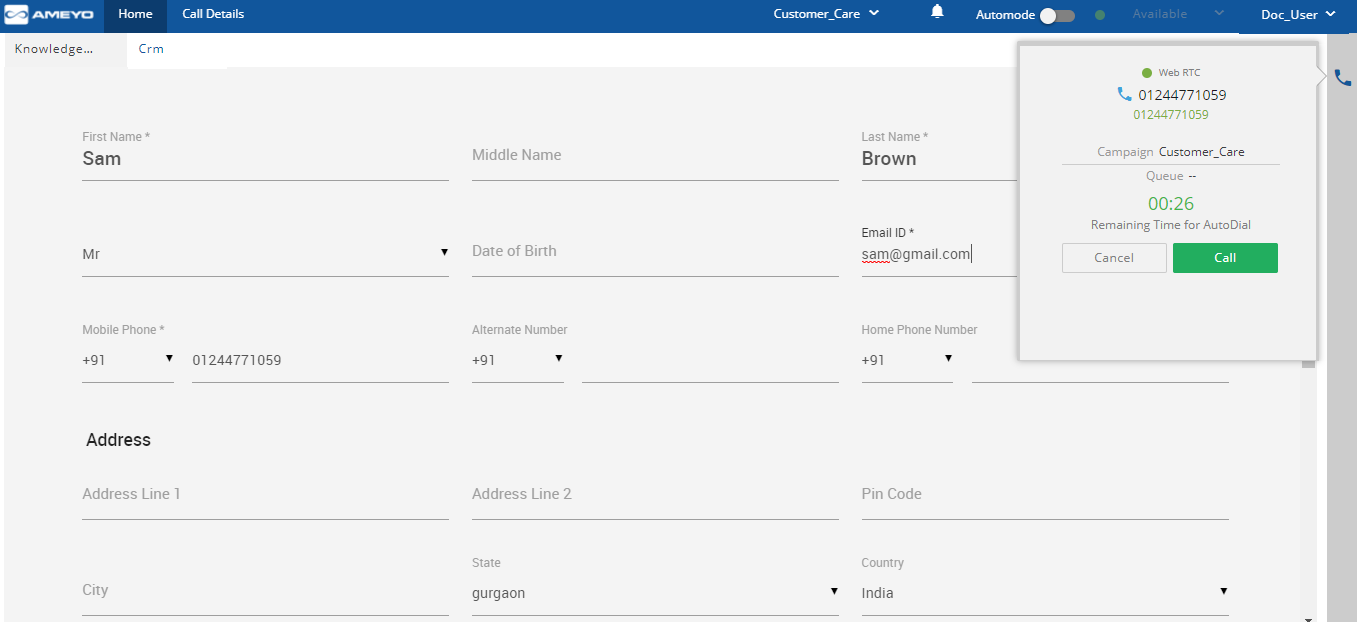The height and width of the screenshot is (625, 1357).
Task: Cancel the auto dial
Action: point(1114,258)
